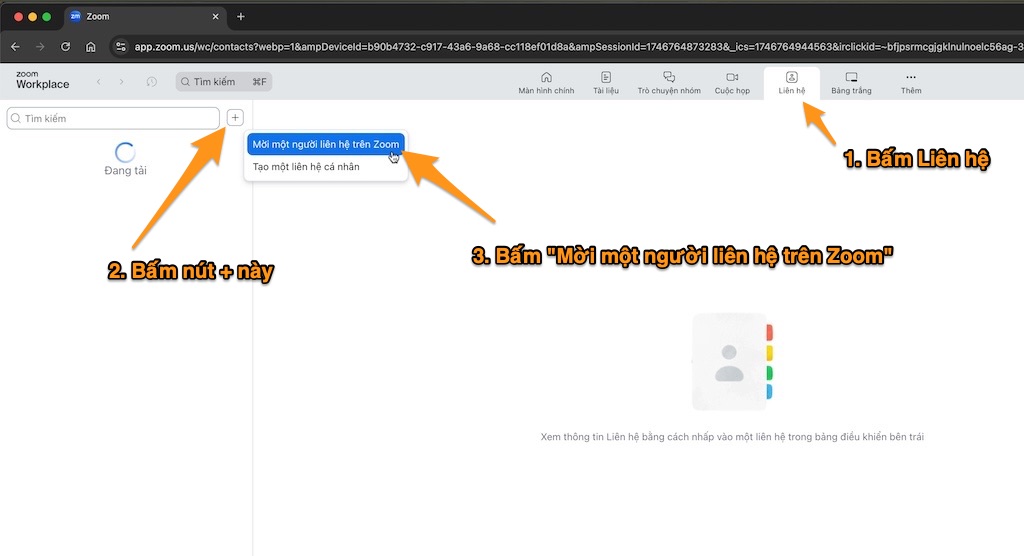Close the Zoom browser tab
This screenshot has height=556, width=1024.
tap(216, 16)
